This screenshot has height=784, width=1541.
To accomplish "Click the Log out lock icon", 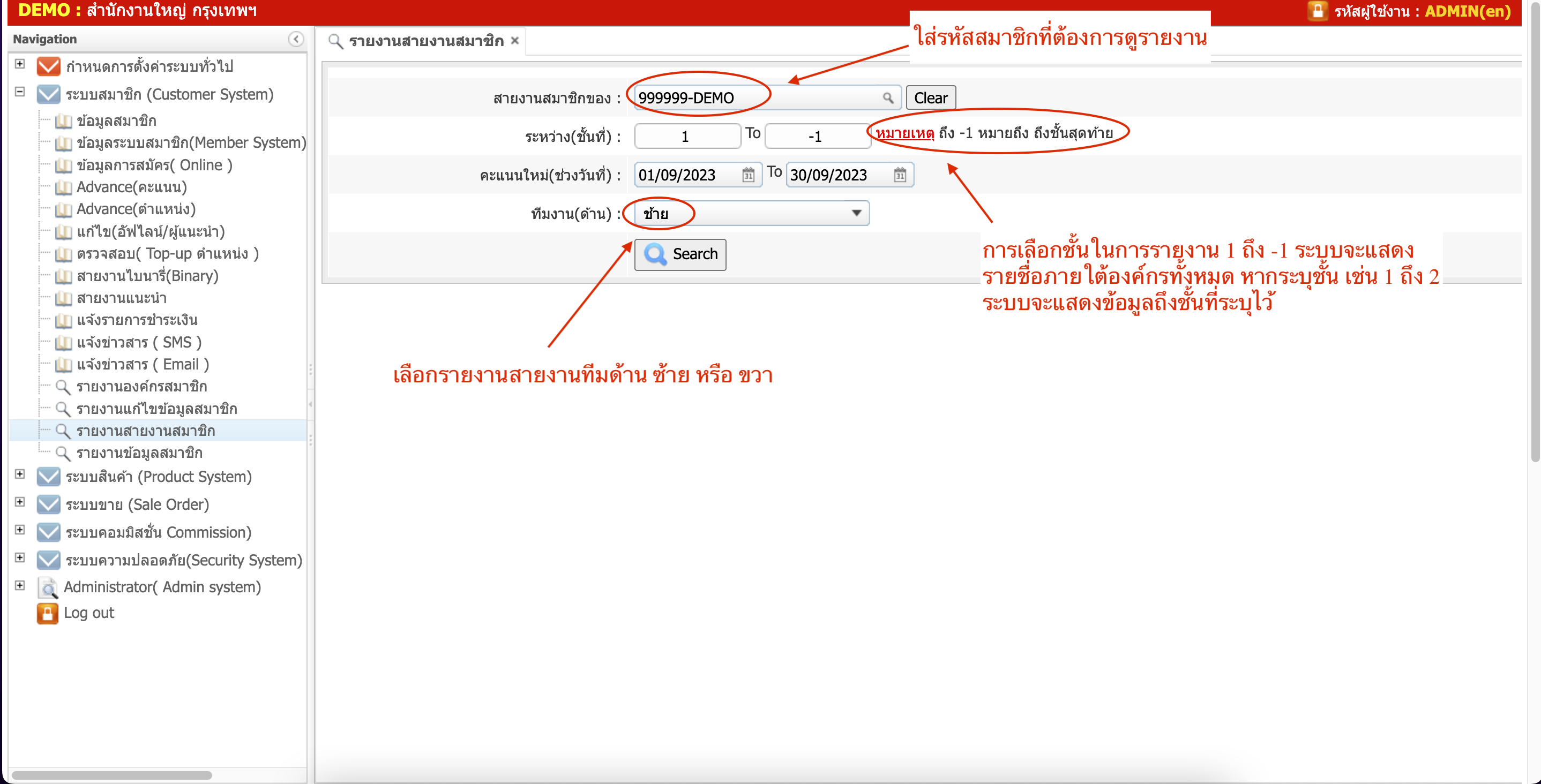I will [x=47, y=613].
